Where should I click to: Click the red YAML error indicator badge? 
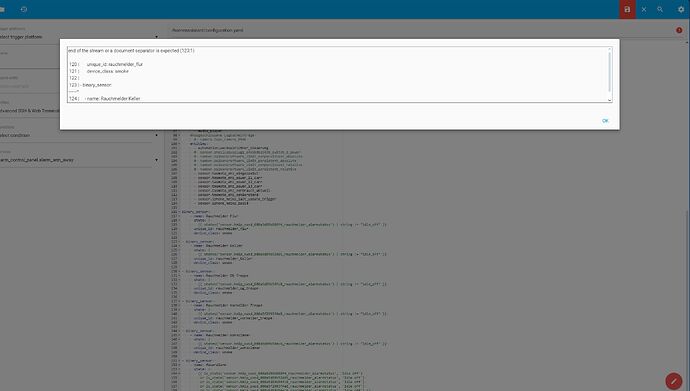[679, 30]
